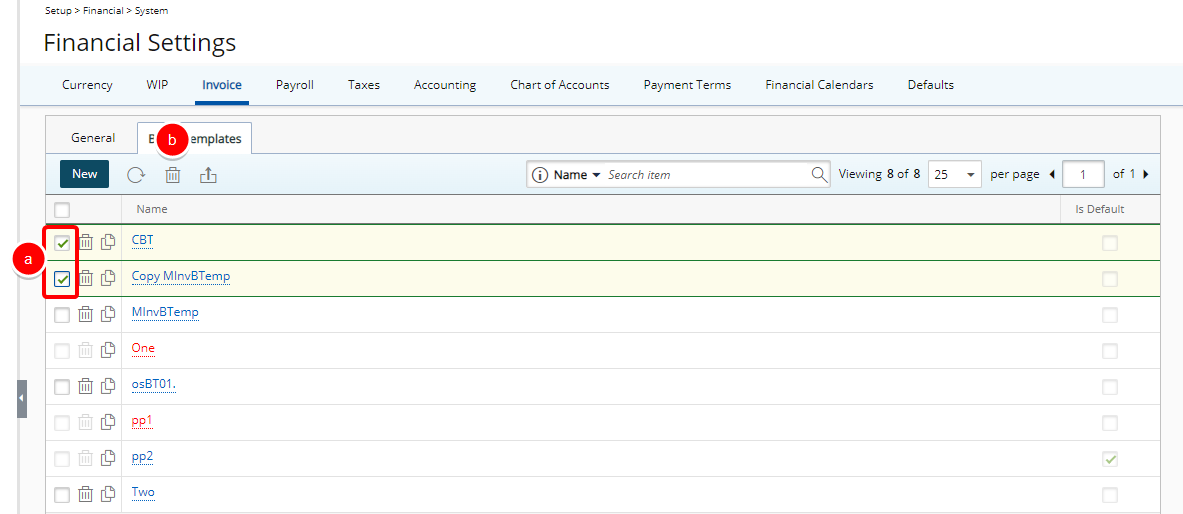
Task: Copy the CBT template
Action: pyautogui.click(x=109, y=242)
